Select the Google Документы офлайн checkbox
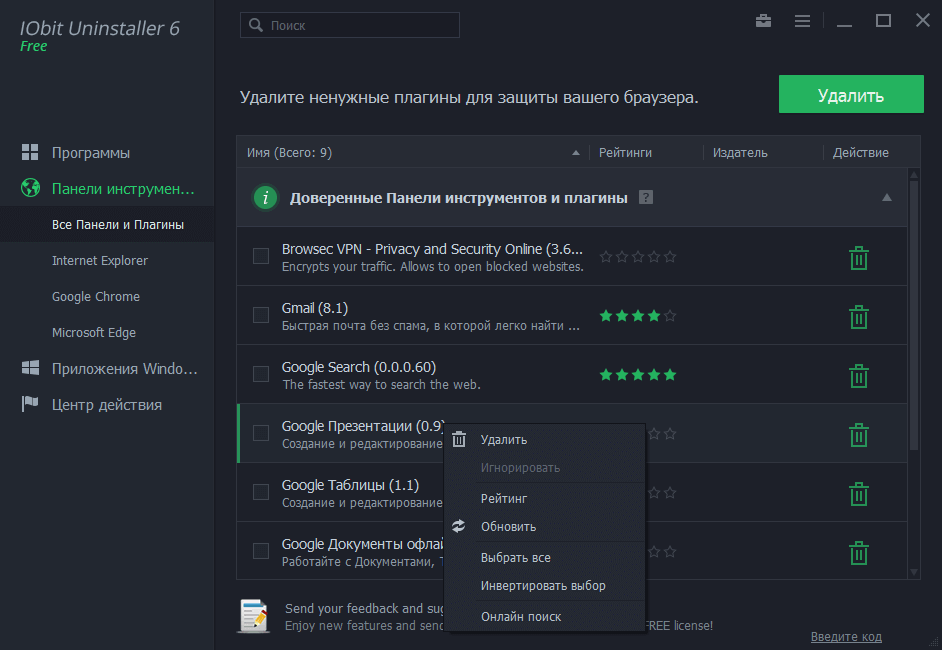942x650 pixels. [x=261, y=550]
